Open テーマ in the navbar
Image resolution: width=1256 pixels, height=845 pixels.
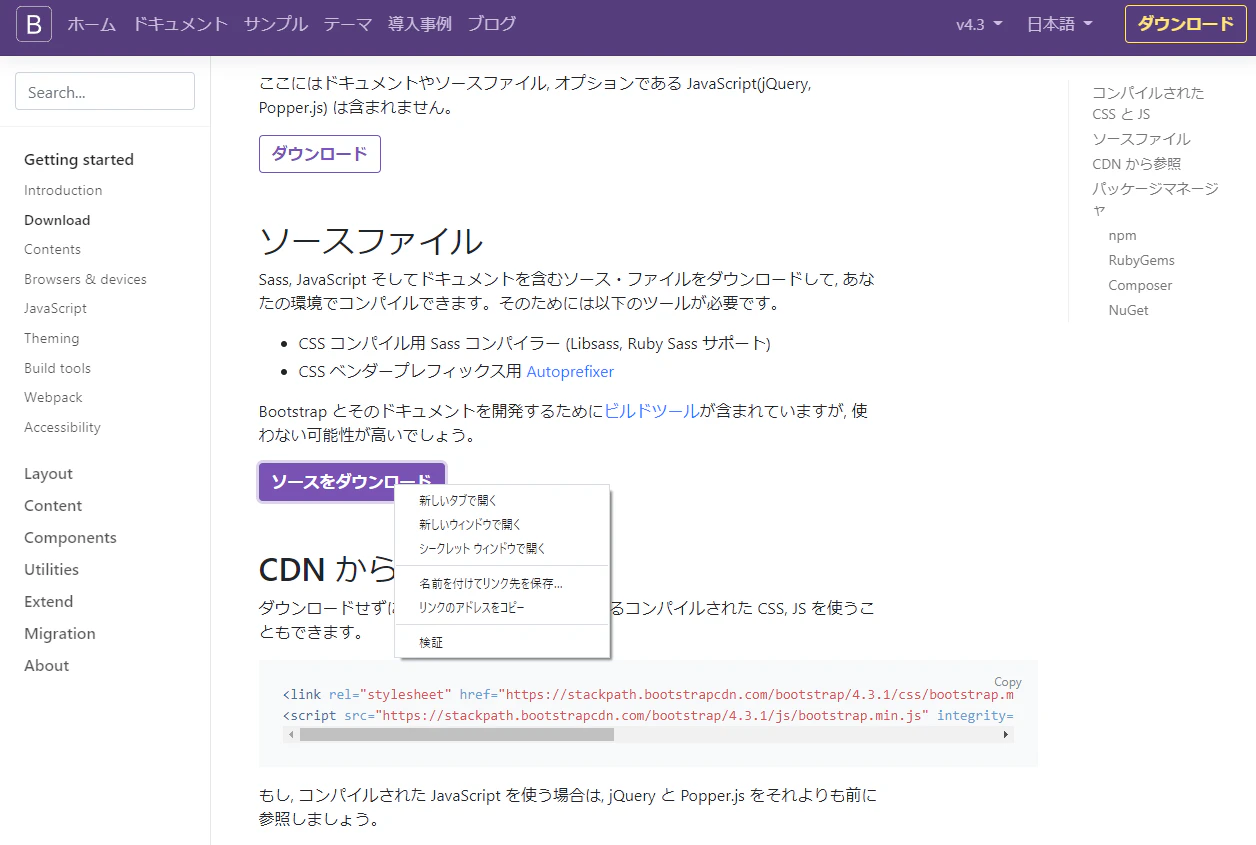[x=348, y=24]
